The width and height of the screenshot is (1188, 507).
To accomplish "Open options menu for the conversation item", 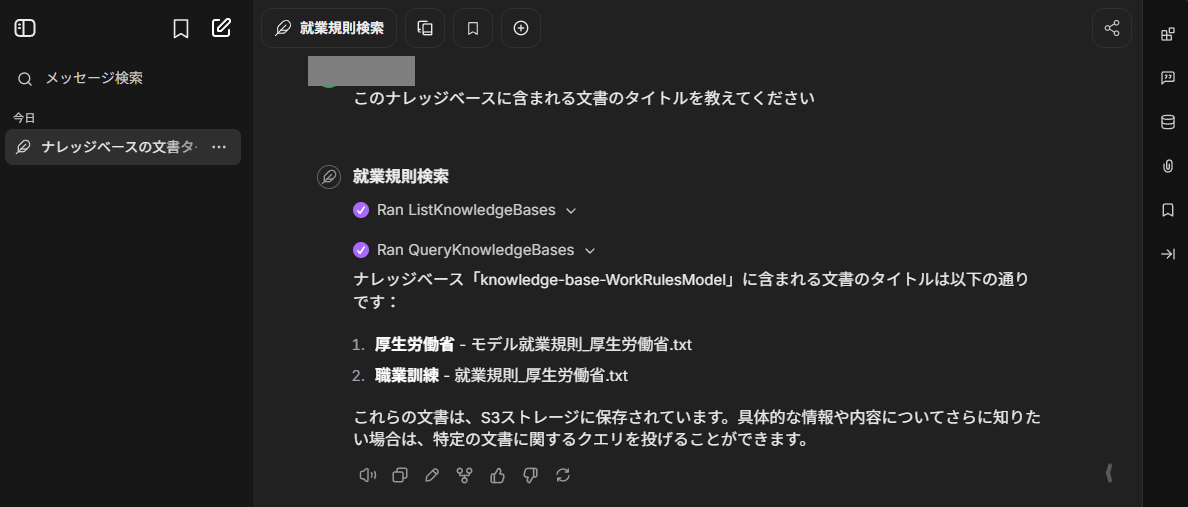I will coord(219,147).
